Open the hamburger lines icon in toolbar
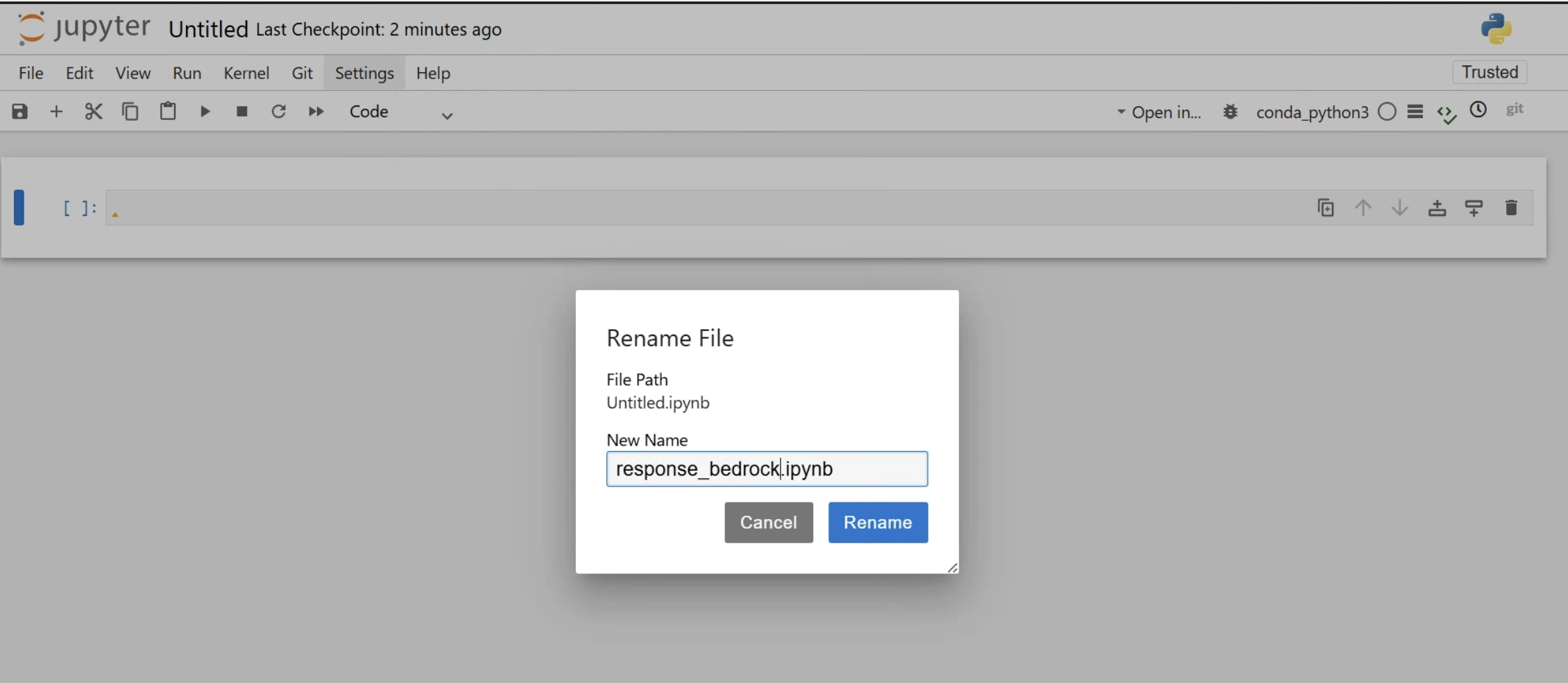This screenshot has height=683, width=1568. click(1415, 112)
